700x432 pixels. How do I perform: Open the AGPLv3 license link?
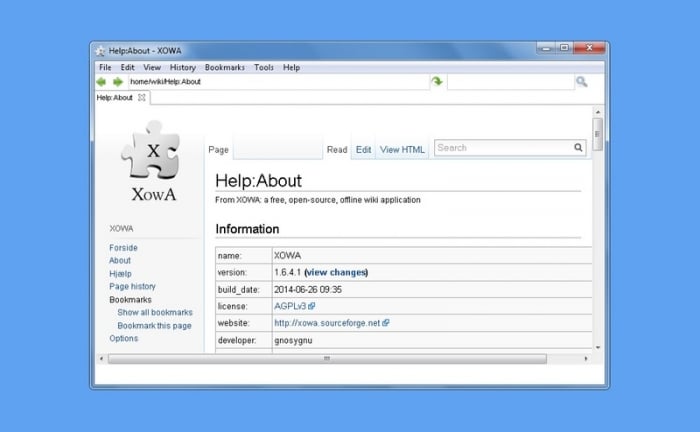pyautogui.click(x=290, y=306)
